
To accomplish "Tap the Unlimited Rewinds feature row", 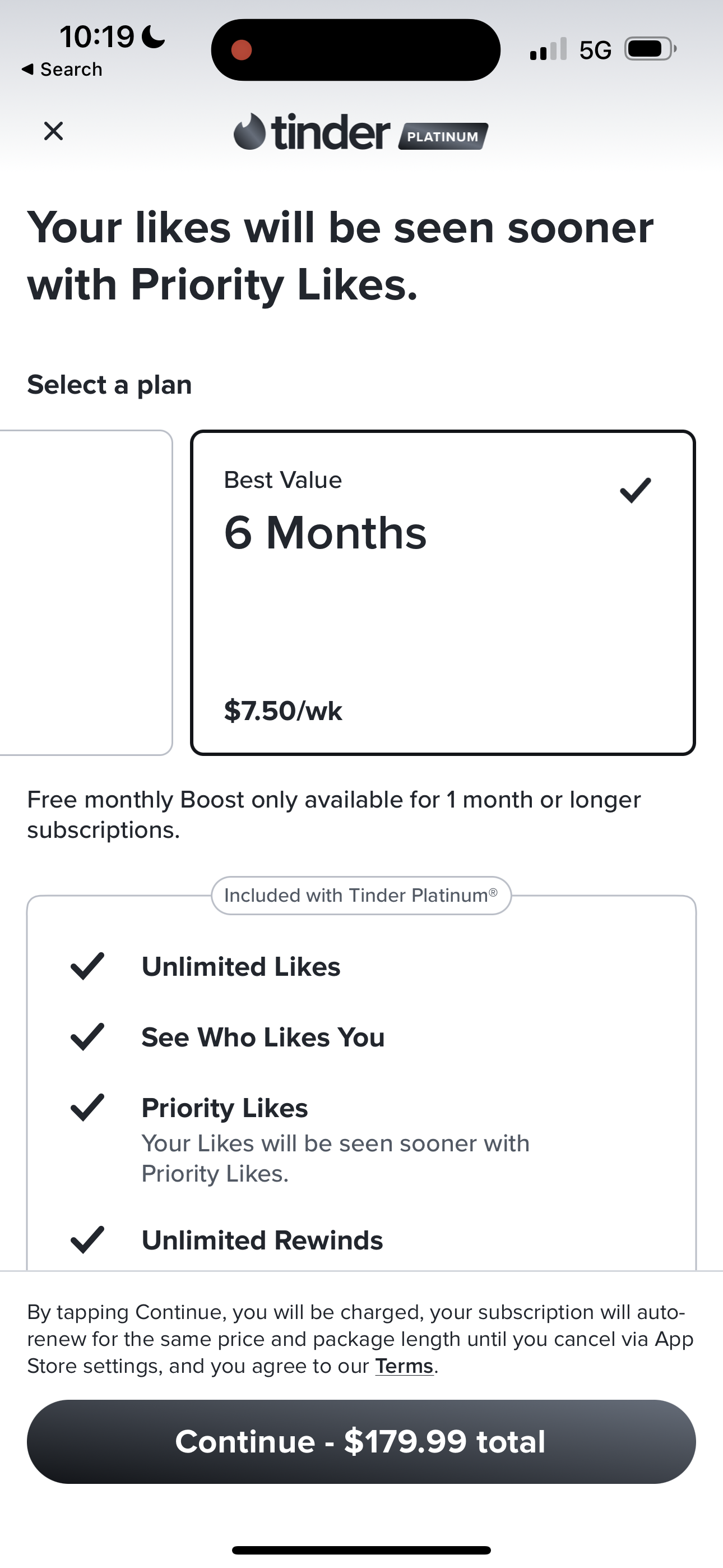I will (x=262, y=1240).
